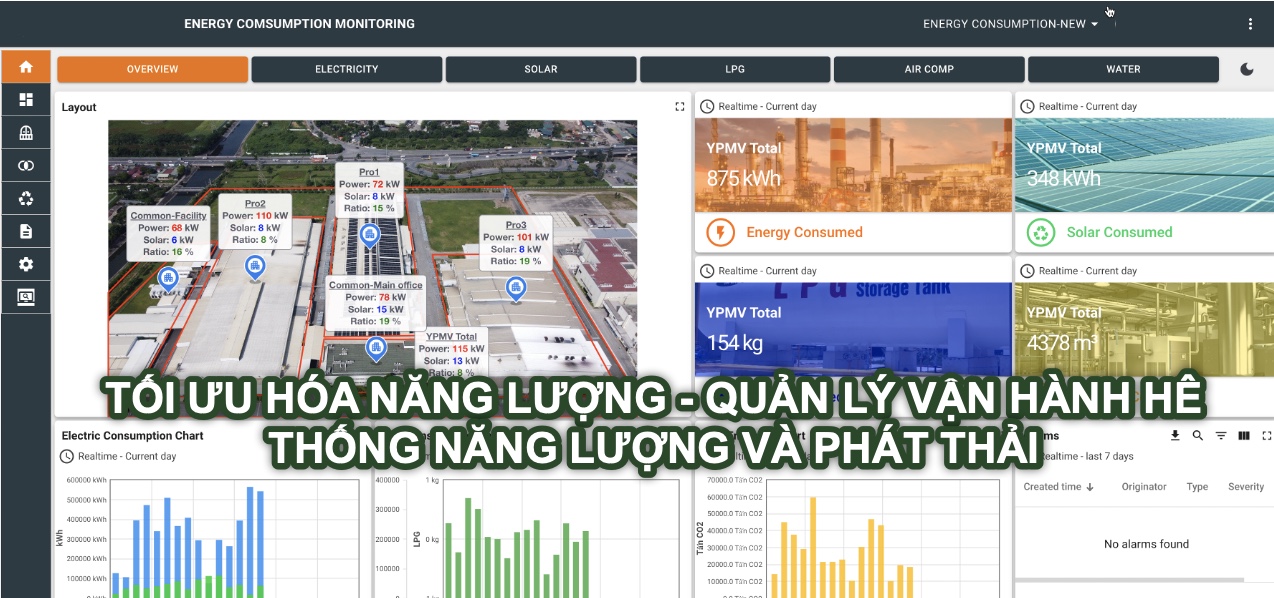The image size is (1274, 598).
Task: Toggle dark mode with moon icon
Action: [1247, 69]
